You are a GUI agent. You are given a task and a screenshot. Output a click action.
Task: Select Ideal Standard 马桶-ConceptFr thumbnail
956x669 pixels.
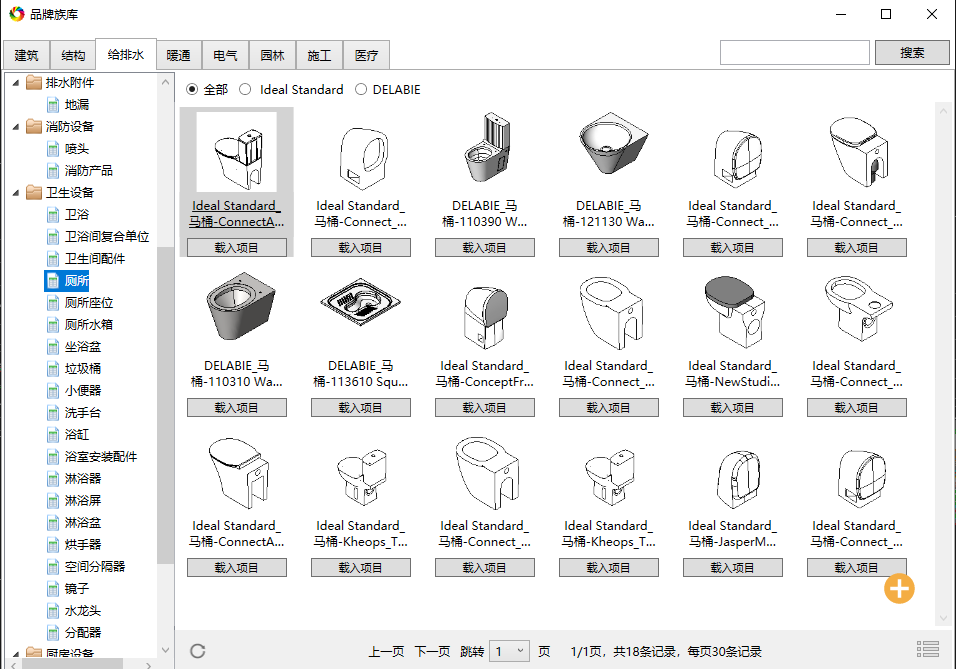485,318
